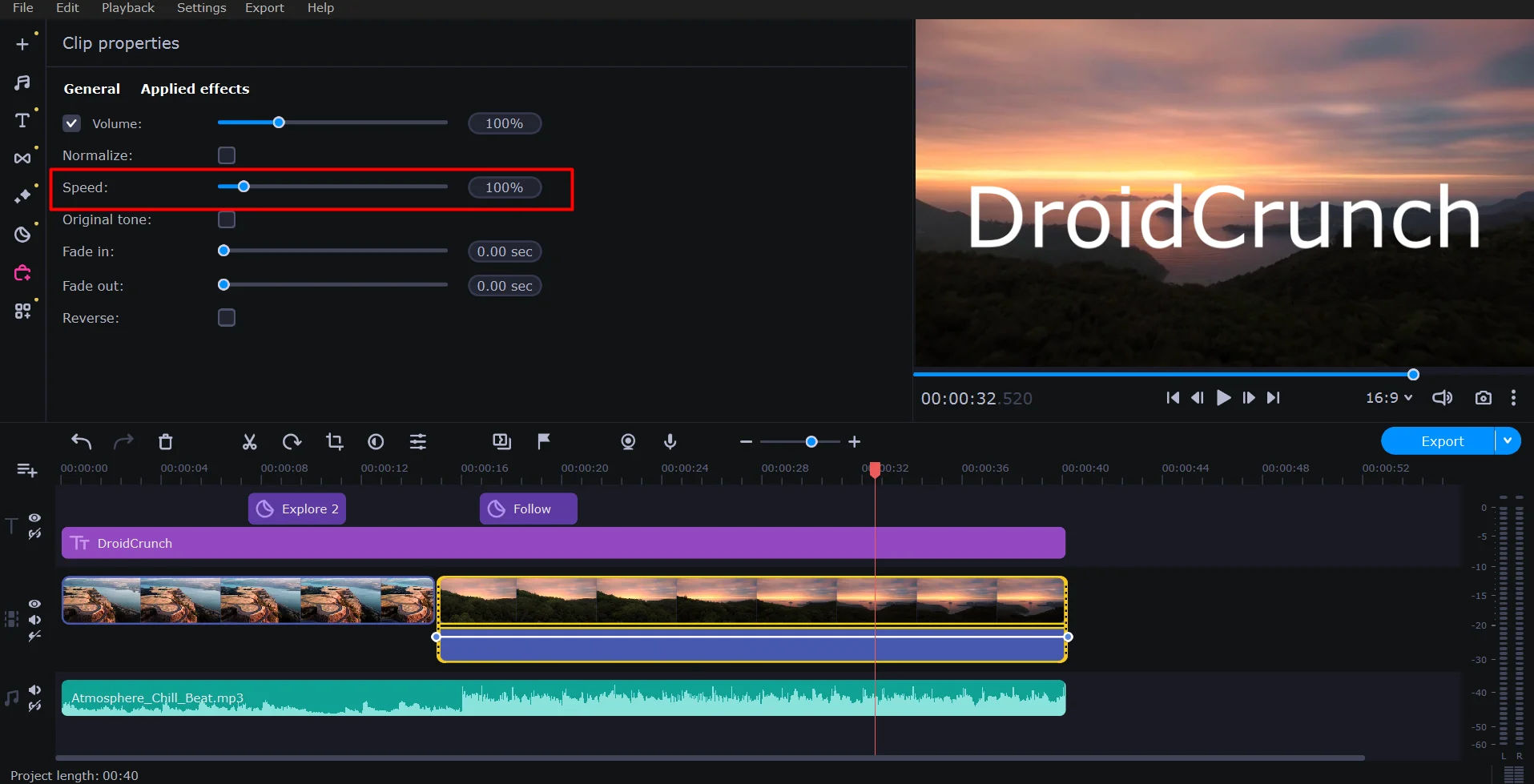
Task: Select the Explore 2 sticker clip
Action: [297, 509]
